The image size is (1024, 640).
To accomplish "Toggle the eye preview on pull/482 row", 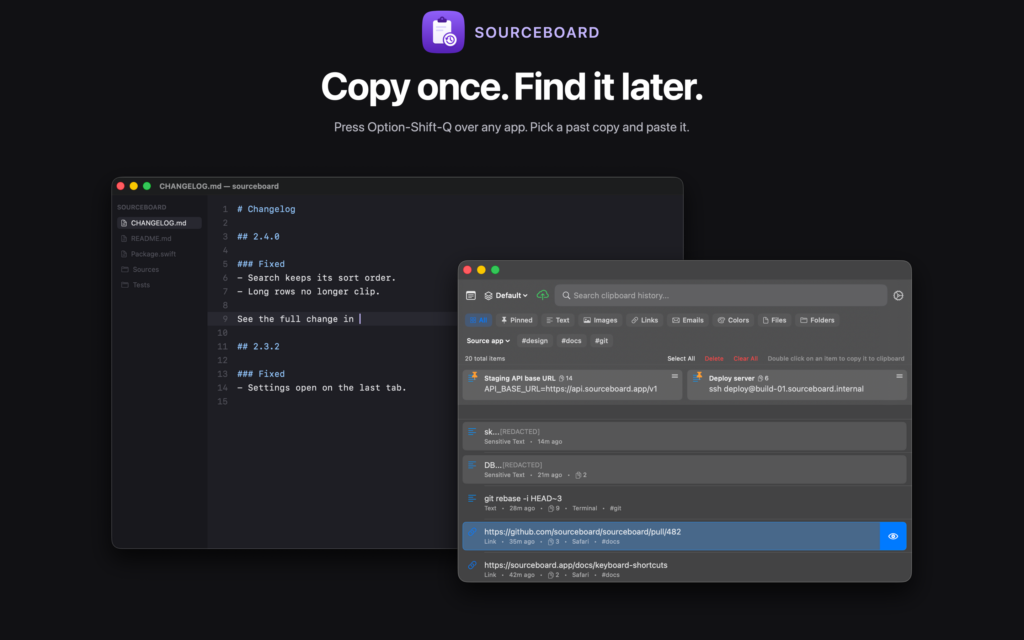I will (x=893, y=536).
